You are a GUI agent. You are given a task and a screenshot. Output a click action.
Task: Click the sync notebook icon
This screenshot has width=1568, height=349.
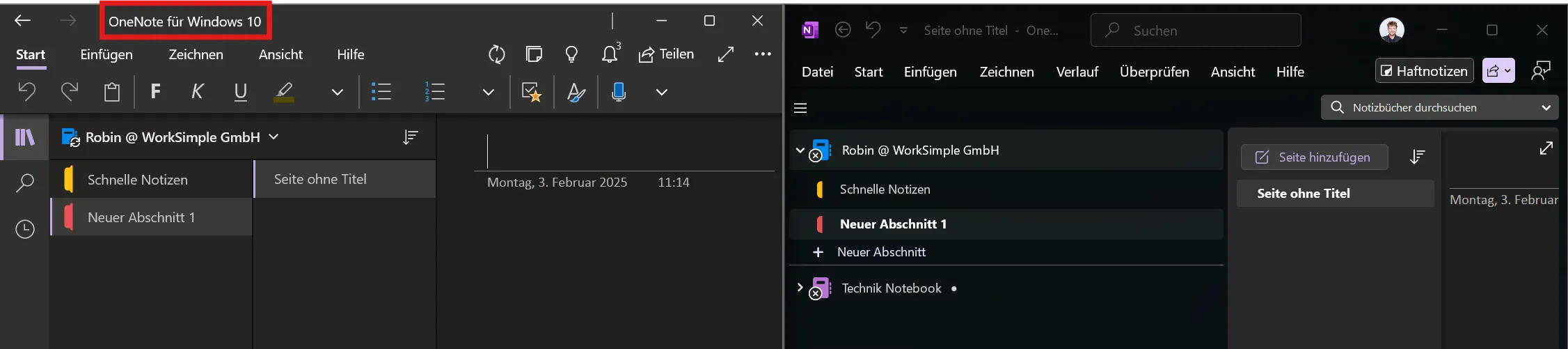tap(497, 54)
